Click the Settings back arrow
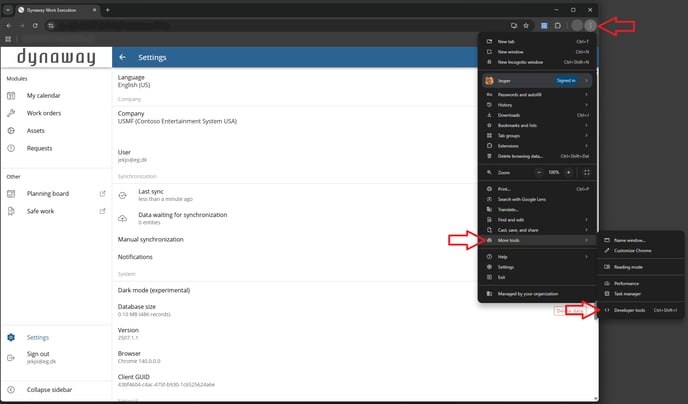The height and width of the screenshot is (404, 688). (x=123, y=58)
